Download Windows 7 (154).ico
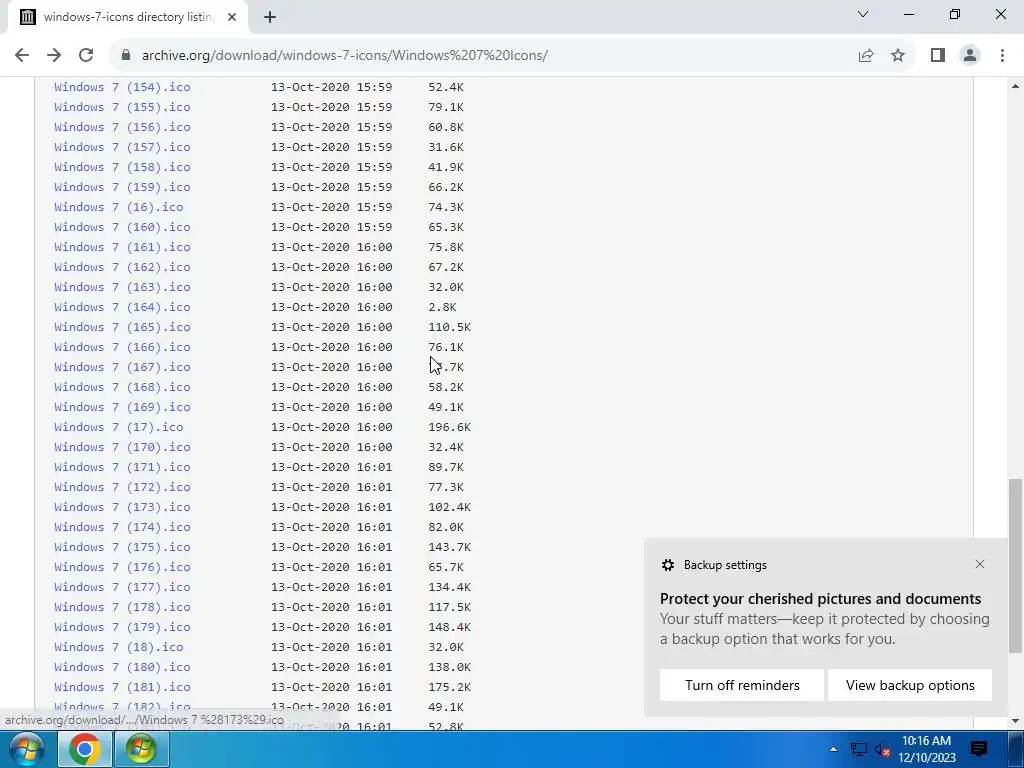This screenshot has width=1024, height=768. (x=122, y=87)
